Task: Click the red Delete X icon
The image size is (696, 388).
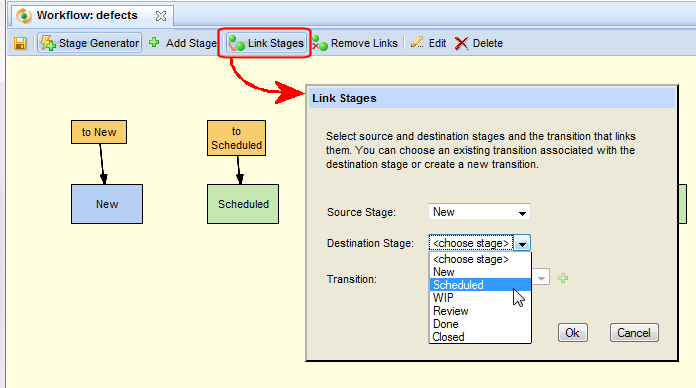Action: click(461, 44)
